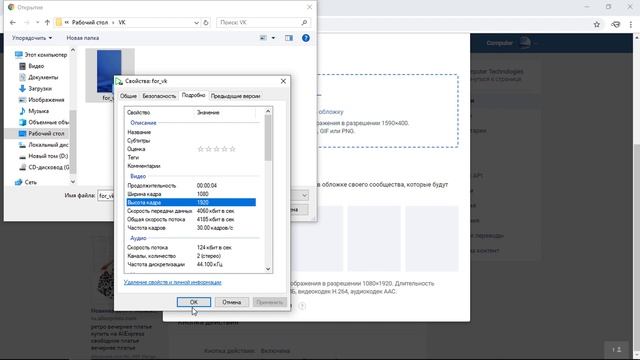Open Локальный диск in sidebar
This screenshot has width=640, height=360.
(x=44, y=144)
